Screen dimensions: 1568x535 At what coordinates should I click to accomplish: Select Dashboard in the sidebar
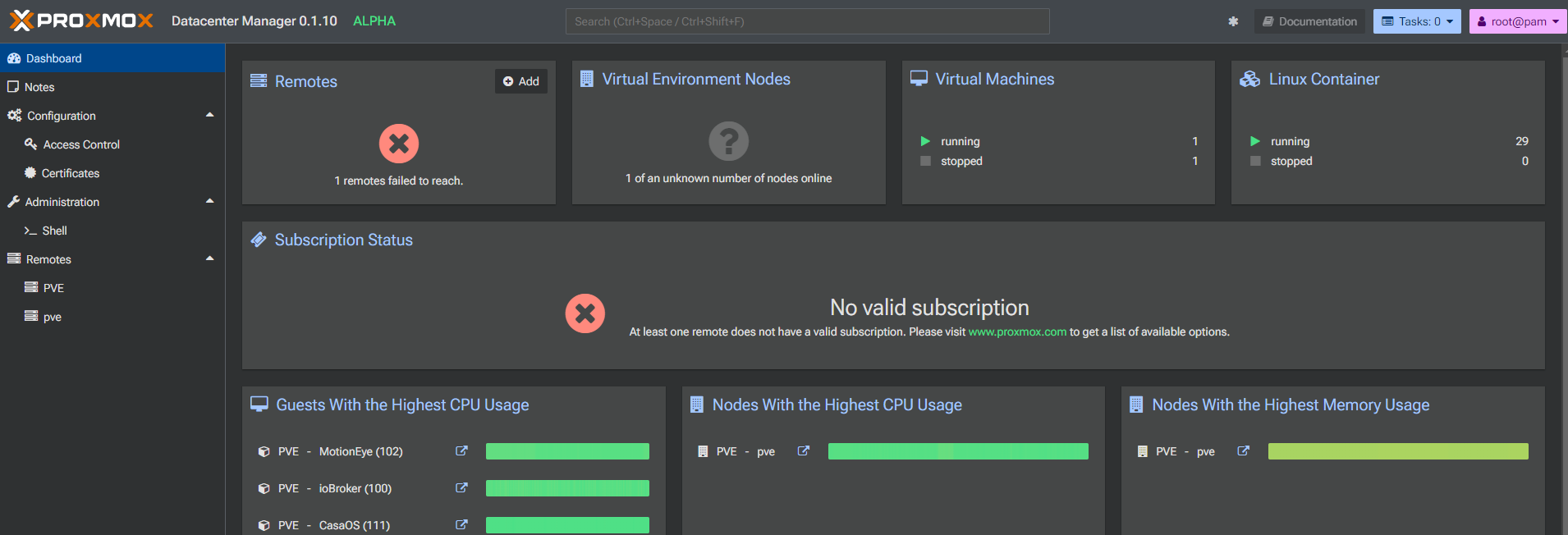(x=112, y=58)
